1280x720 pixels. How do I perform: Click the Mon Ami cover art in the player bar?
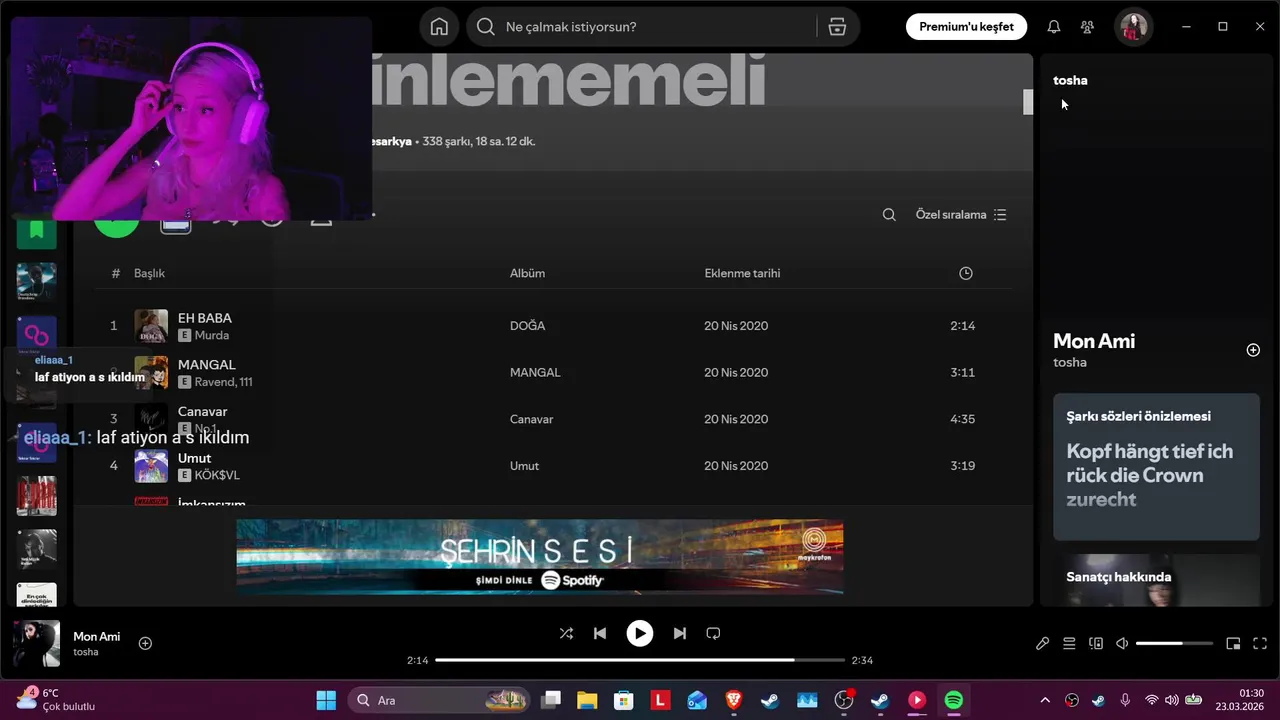(36, 643)
